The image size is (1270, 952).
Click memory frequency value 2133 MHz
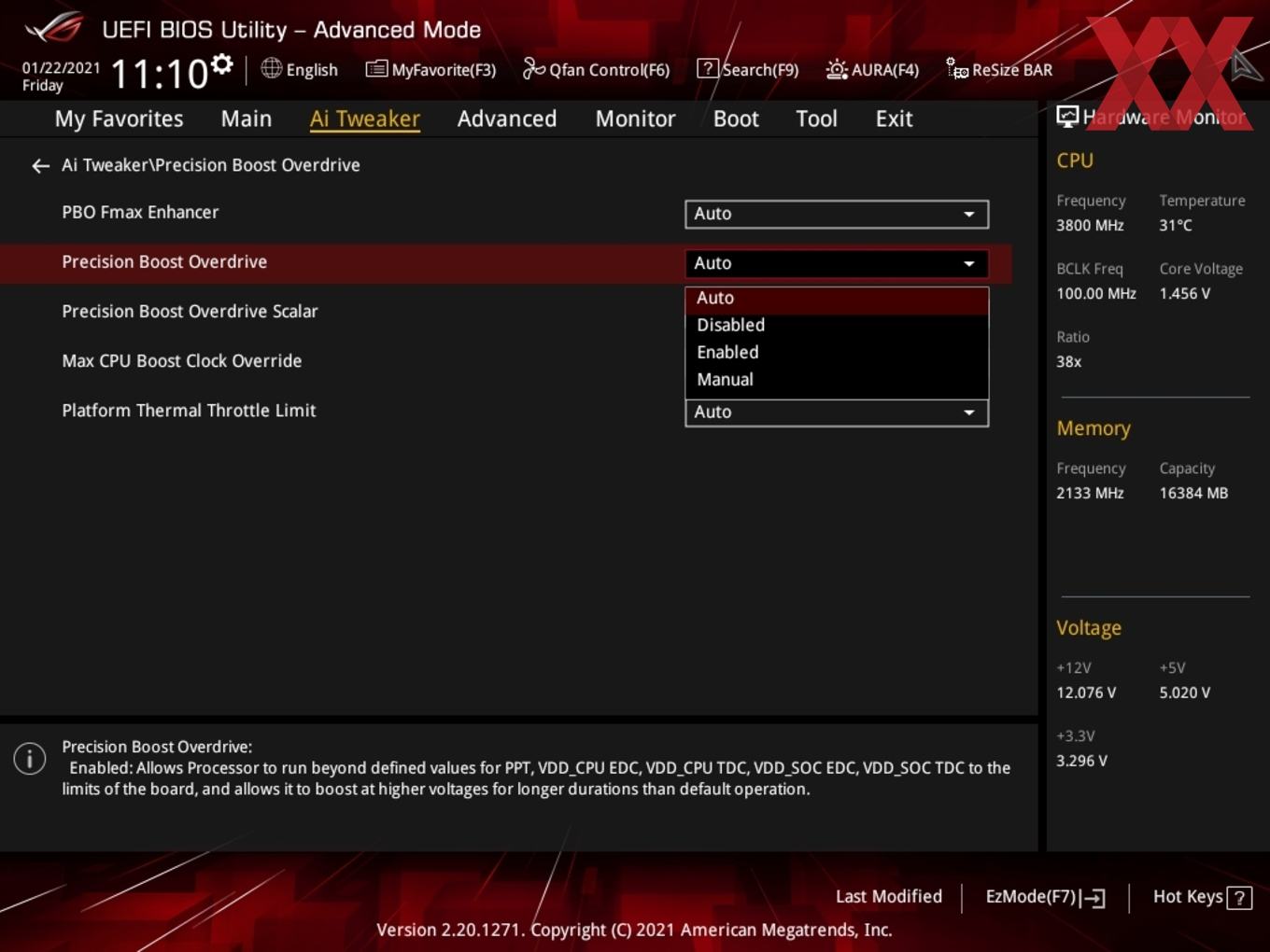[x=1090, y=493]
